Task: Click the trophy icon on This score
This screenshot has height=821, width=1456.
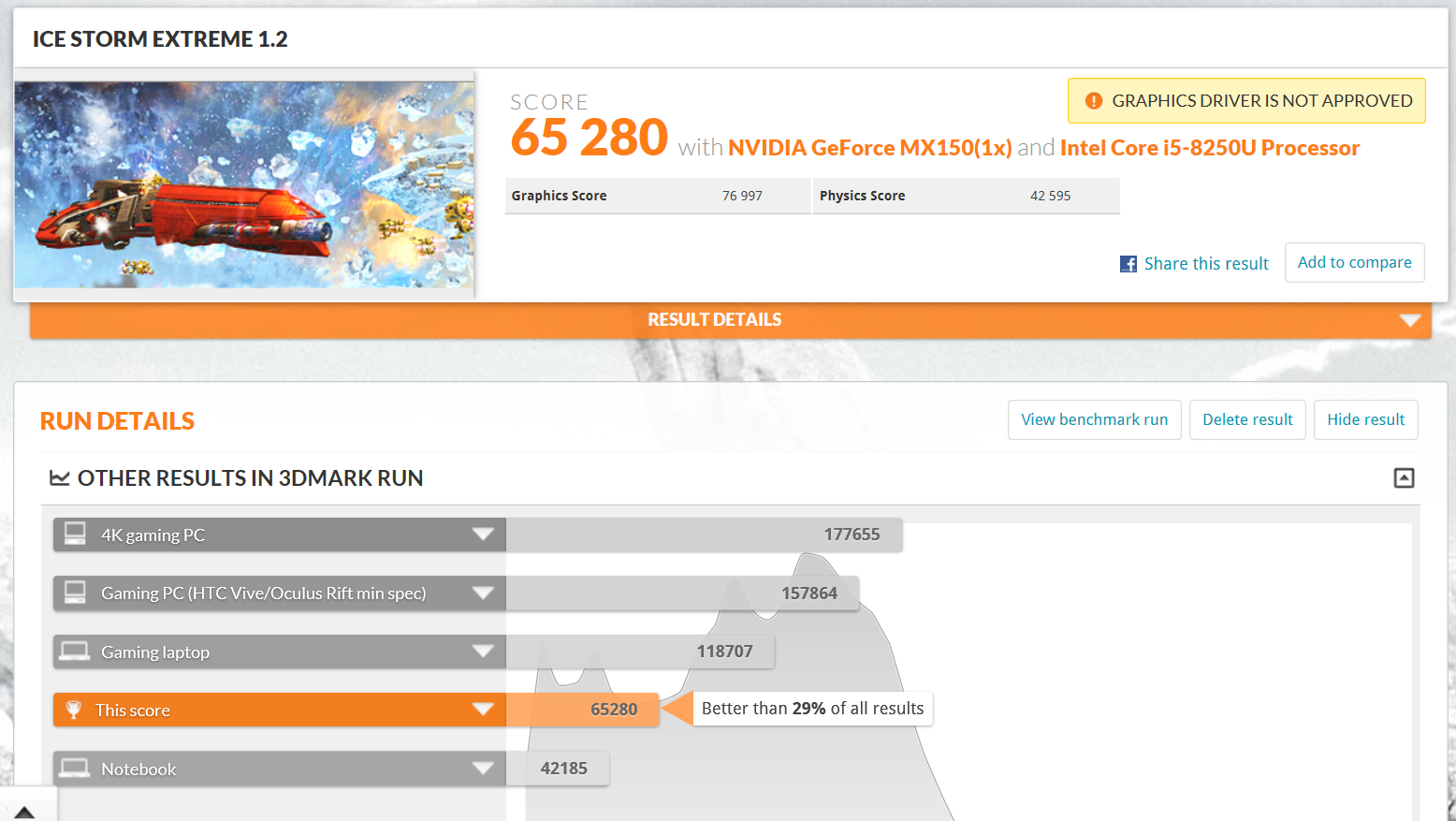Action: click(x=74, y=710)
